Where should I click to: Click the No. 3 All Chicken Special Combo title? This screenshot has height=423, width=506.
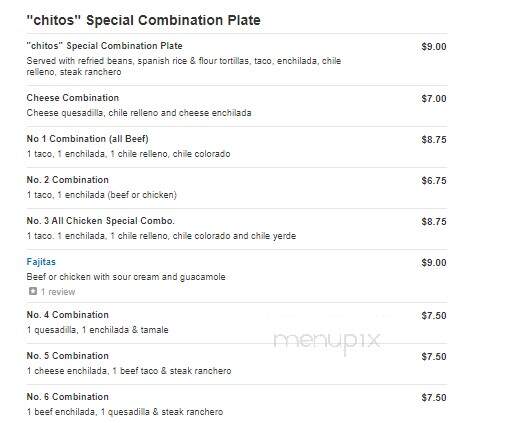click(x=100, y=221)
